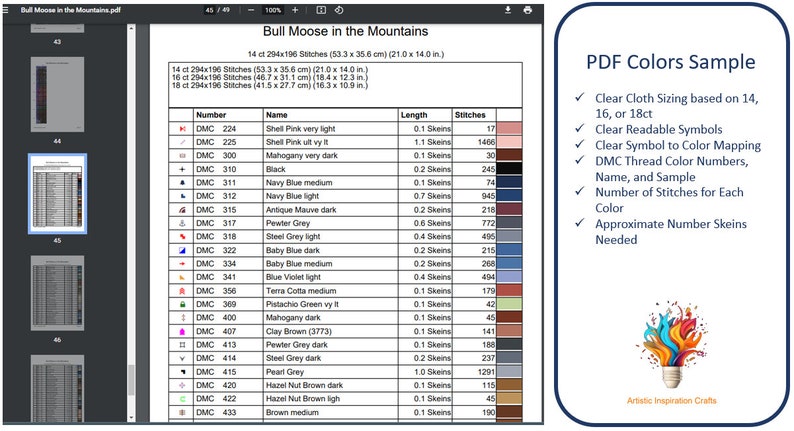Click the DMC 413 square symbol
The image size is (794, 431).
[x=182, y=345]
